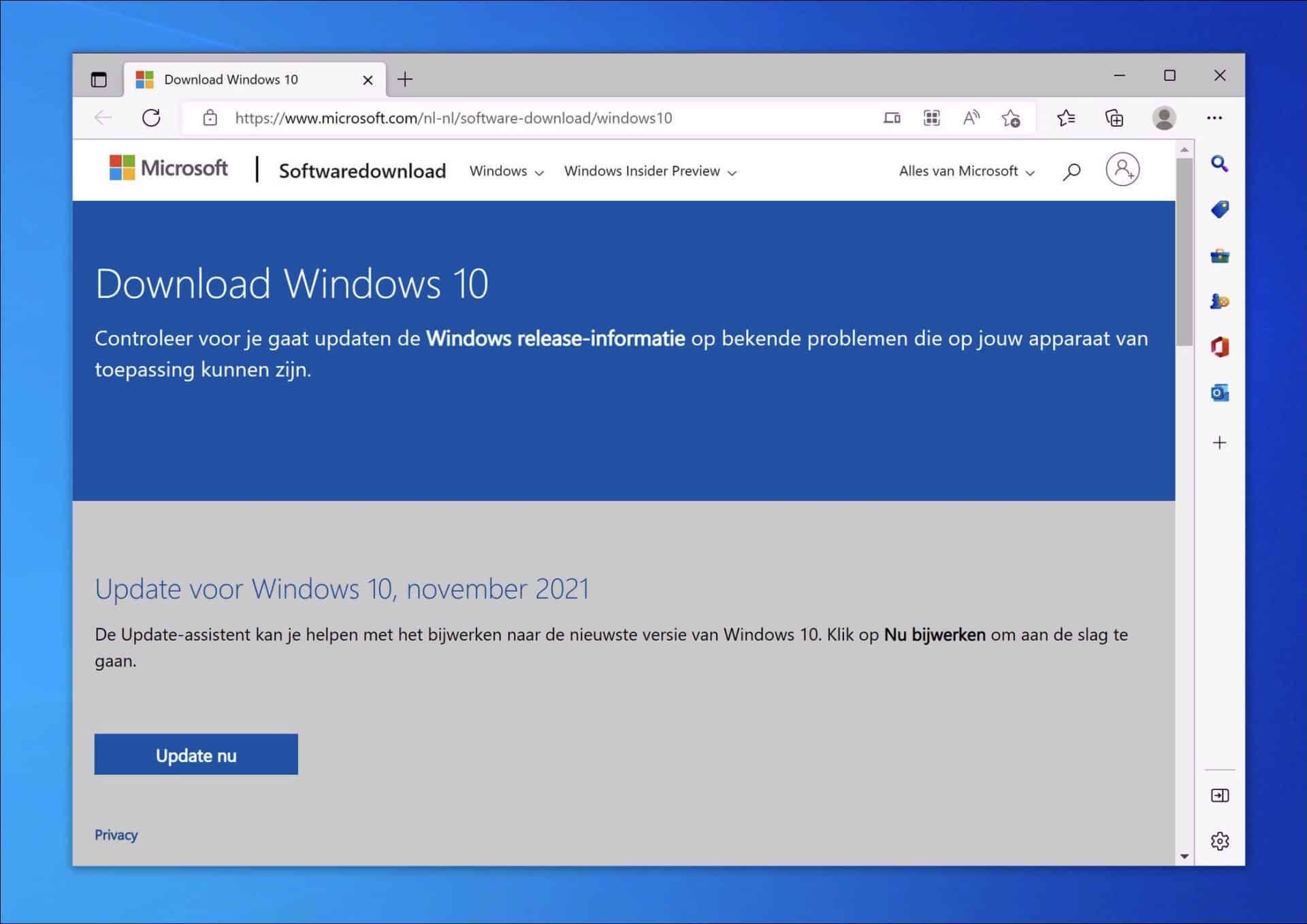Viewport: 1307px width, 924px height.
Task: Open Outlook from the sidebar
Action: [x=1220, y=393]
